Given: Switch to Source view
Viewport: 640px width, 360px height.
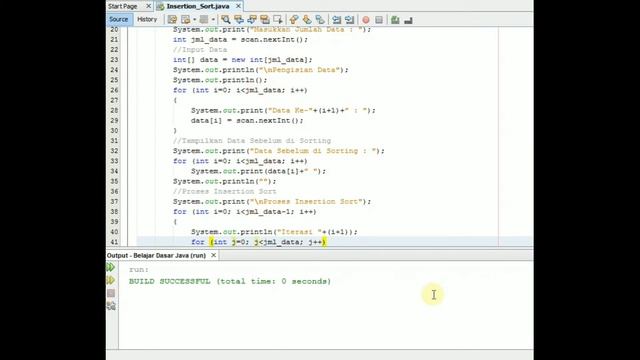Looking at the screenshot, I should click(119, 19).
